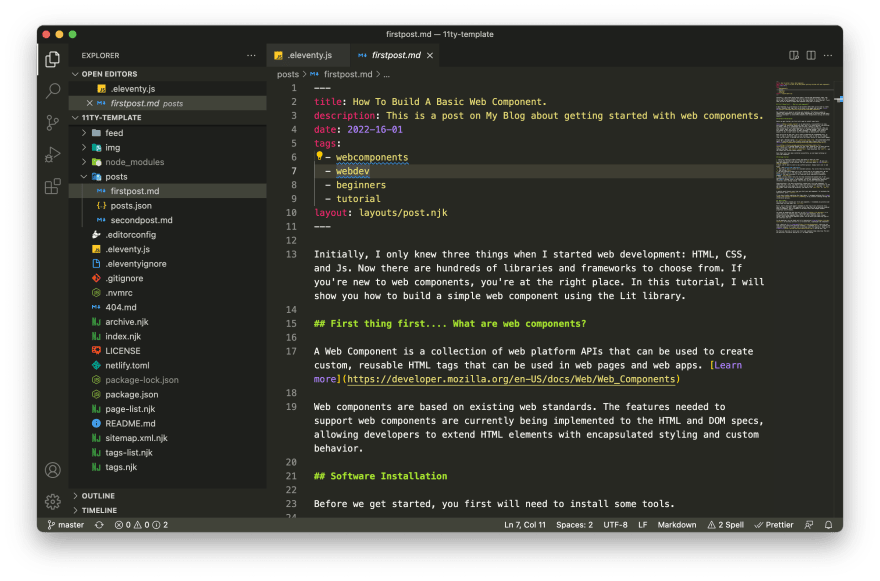Open archive.njk file
Image resolution: width=880 pixels, height=581 pixels.
click(x=167, y=322)
